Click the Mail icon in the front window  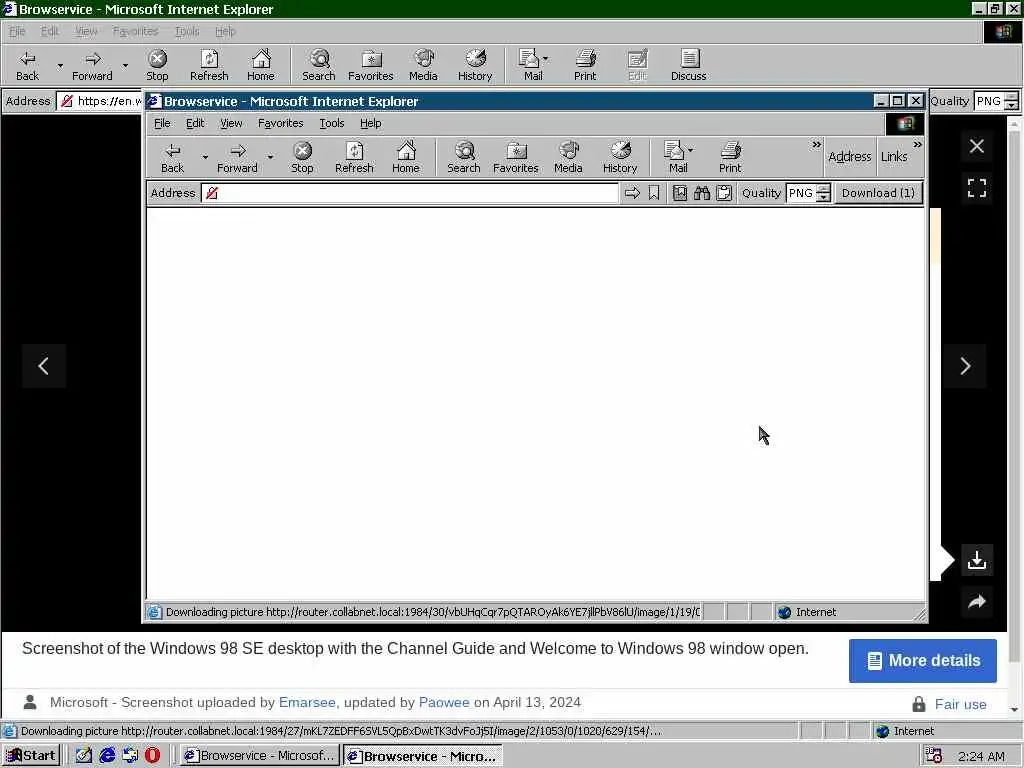coord(674,157)
